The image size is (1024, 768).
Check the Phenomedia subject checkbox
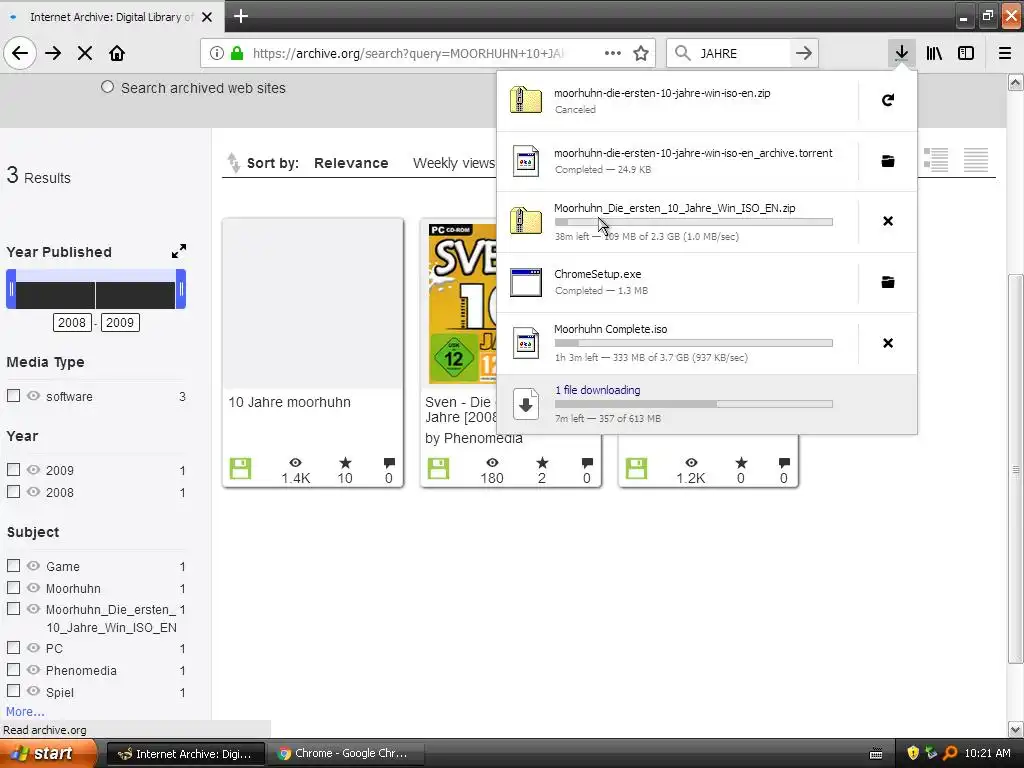coord(13,669)
